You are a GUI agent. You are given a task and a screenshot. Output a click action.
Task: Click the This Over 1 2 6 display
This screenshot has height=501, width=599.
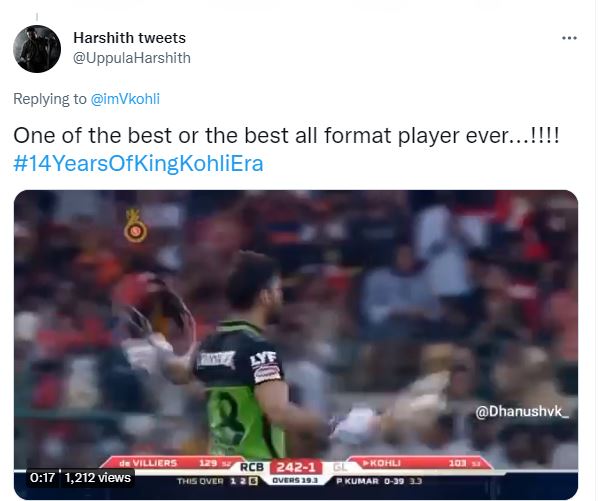[217, 481]
